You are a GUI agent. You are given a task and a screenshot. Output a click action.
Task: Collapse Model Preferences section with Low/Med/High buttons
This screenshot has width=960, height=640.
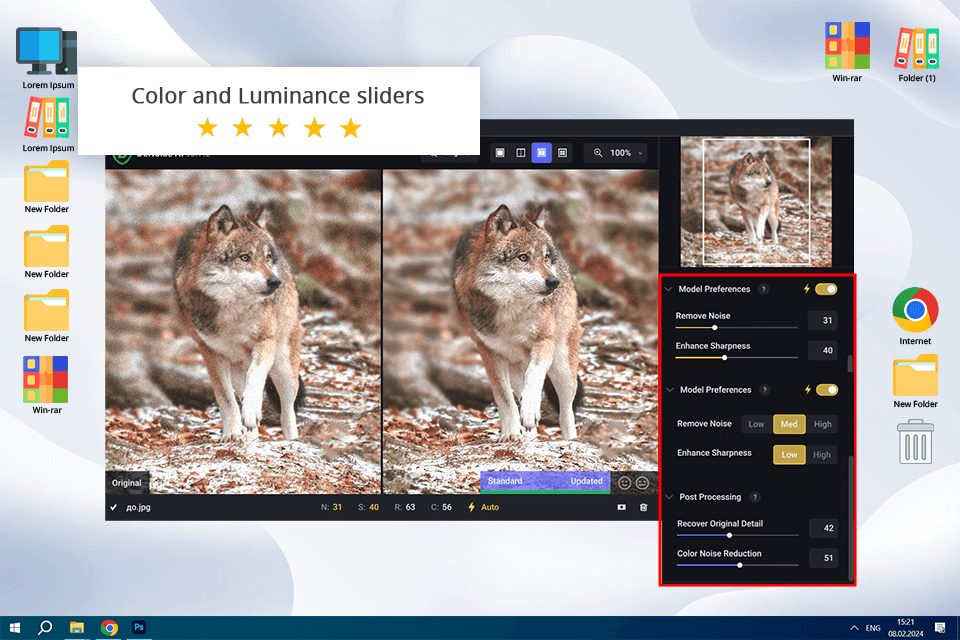(x=670, y=390)
